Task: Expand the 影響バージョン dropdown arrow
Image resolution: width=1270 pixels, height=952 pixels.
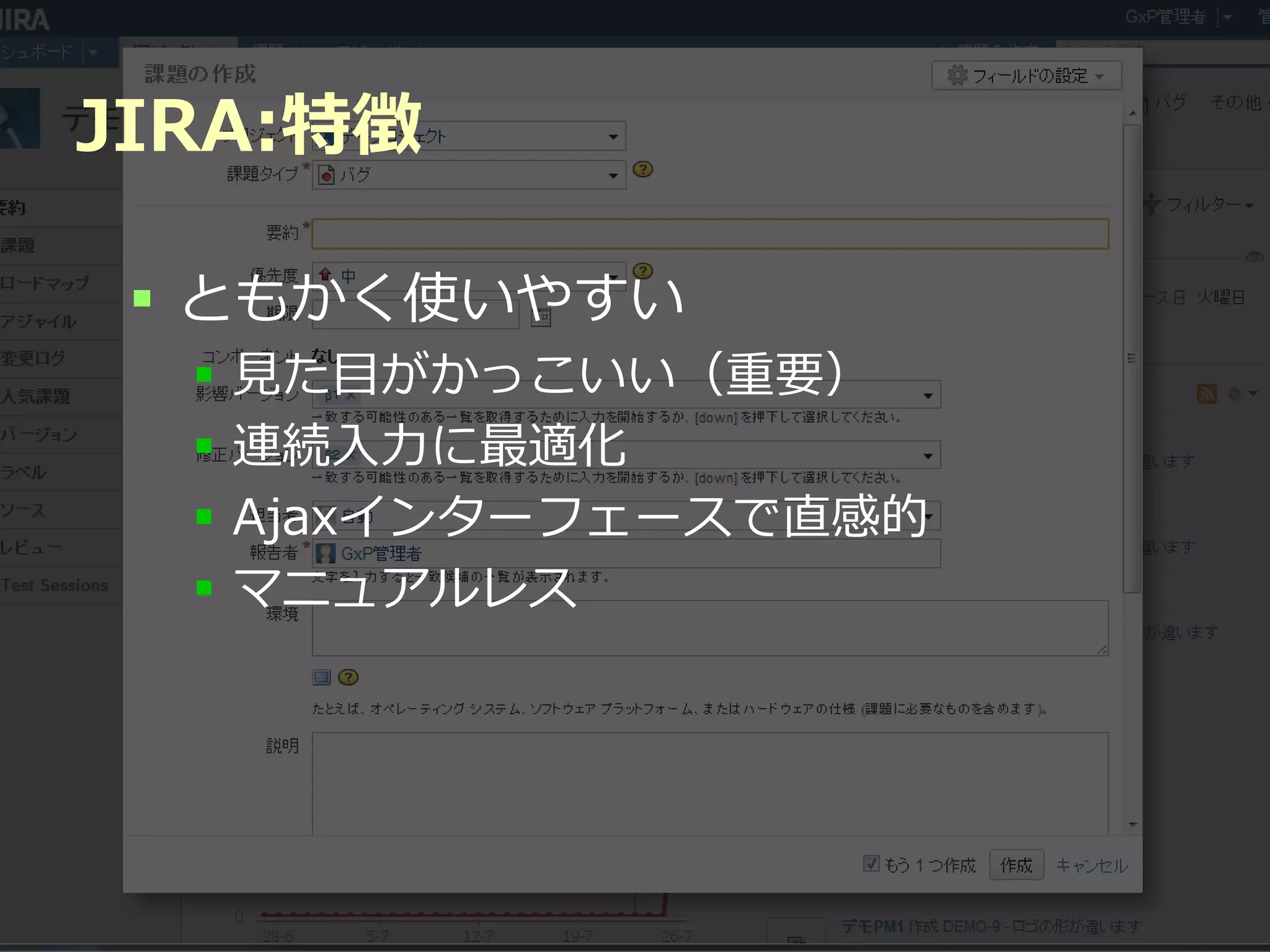Action: [x=928, y=395]
